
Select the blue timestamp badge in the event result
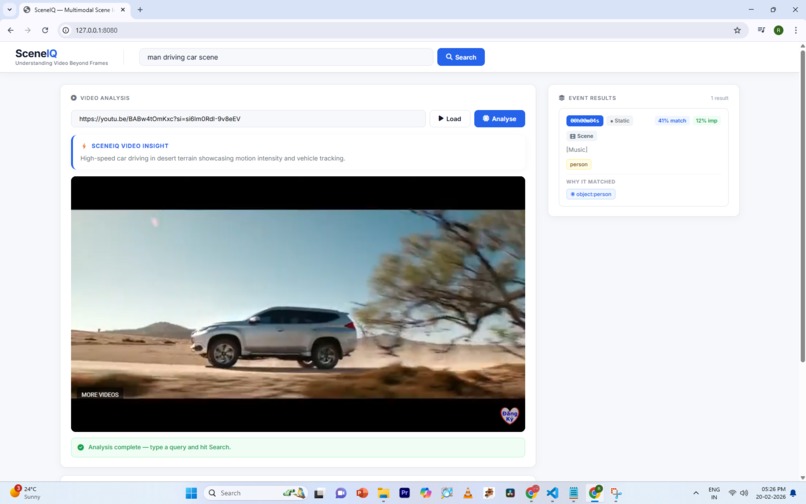(584, 121)
